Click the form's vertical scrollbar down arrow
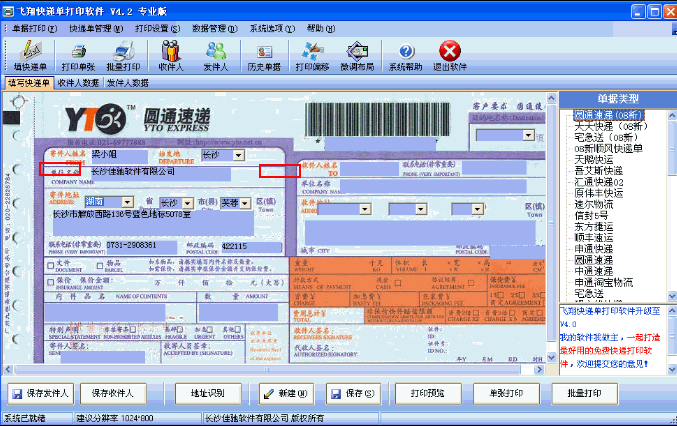This screenshot has width=677, height=426. point(551,357)
